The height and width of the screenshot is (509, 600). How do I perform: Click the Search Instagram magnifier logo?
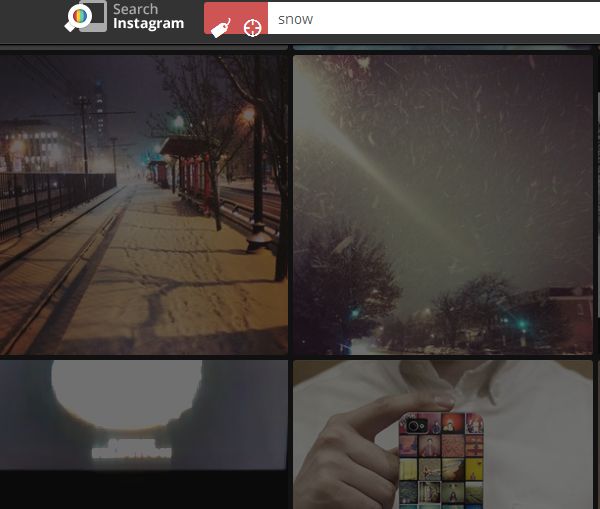tap(85, 16)
